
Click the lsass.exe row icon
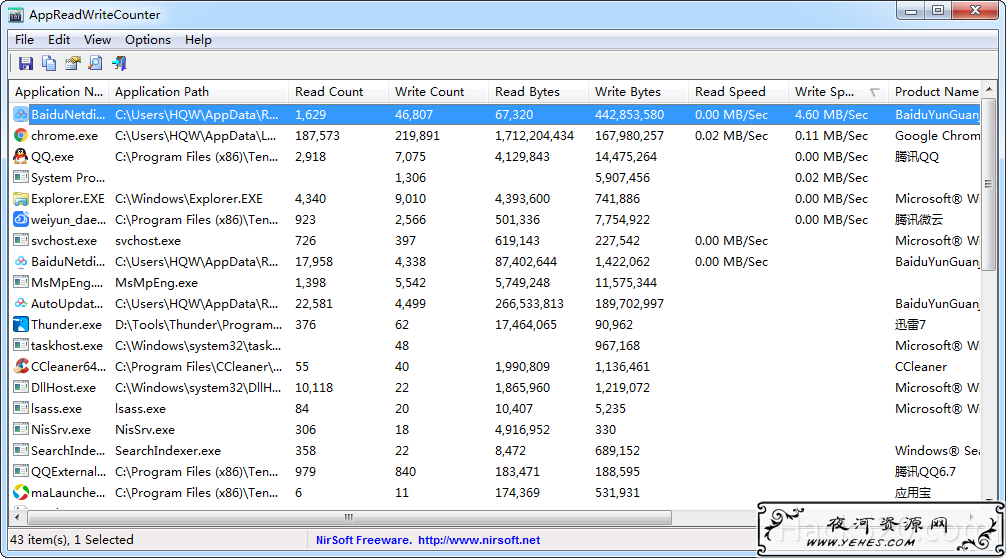pyautogui.click(x=21, y=409)
